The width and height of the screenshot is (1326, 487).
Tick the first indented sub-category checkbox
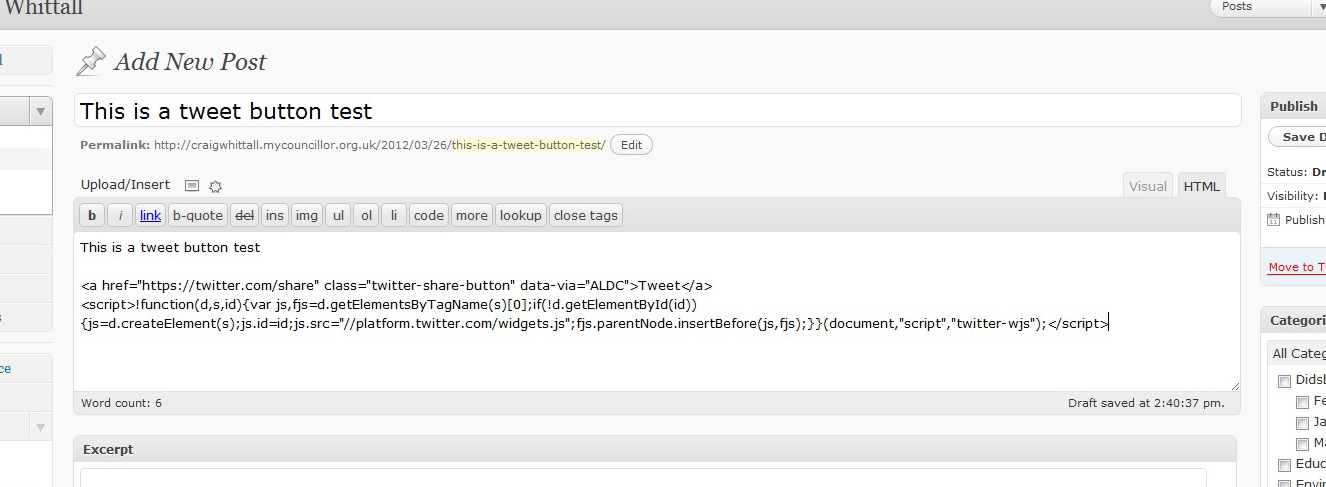tap(1302, 402)
